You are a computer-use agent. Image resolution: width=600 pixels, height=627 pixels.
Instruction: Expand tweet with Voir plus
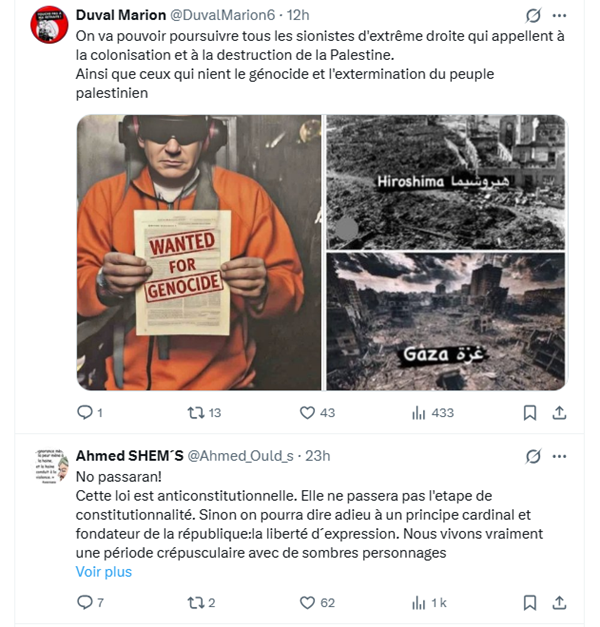tap(104, 572)
